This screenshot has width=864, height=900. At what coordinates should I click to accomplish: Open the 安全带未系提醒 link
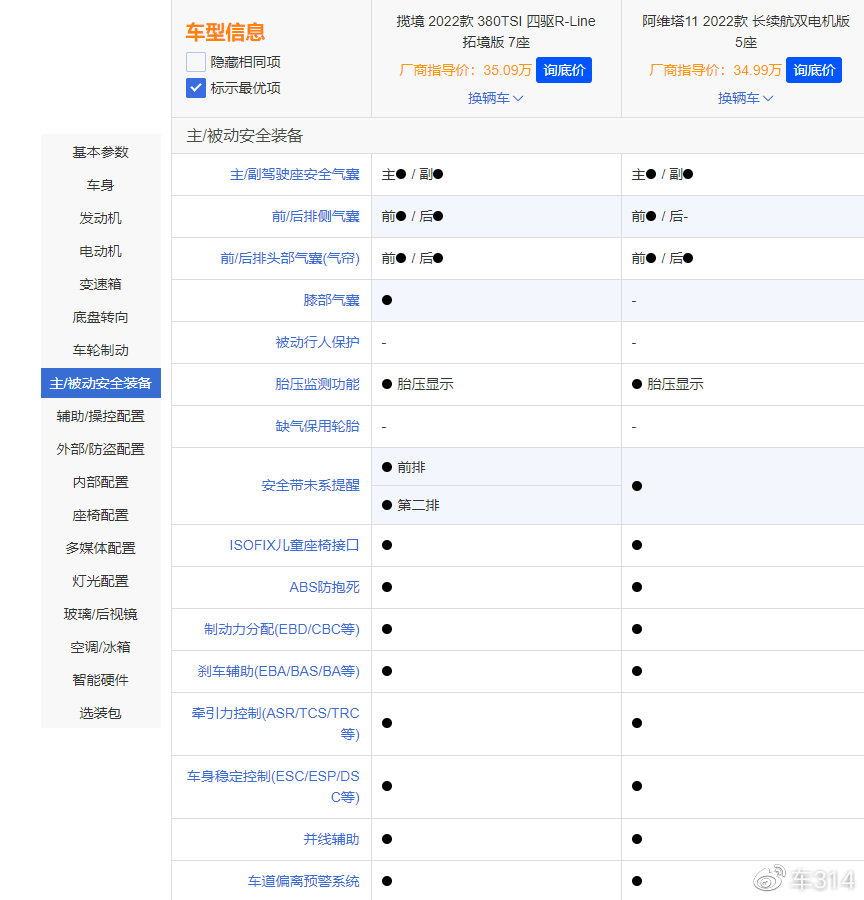[311, 486]
